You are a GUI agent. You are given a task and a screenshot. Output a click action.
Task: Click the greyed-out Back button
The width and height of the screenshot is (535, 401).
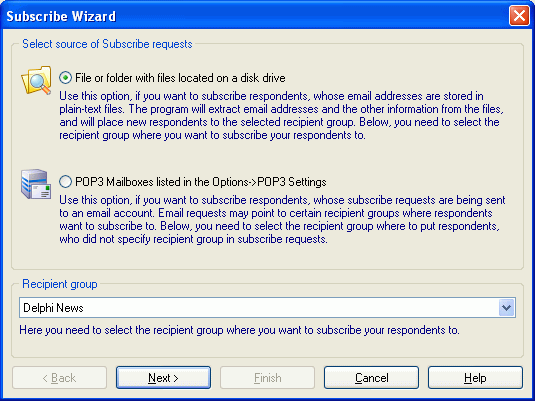point(59,378)
